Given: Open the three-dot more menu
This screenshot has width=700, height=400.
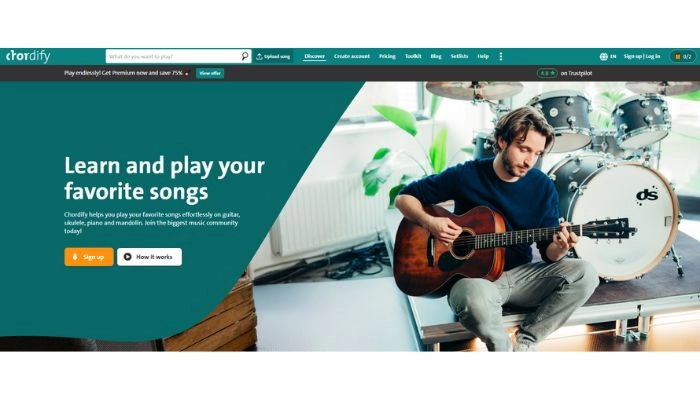Looking at the screenshot, I should click(x=501, y=56).
